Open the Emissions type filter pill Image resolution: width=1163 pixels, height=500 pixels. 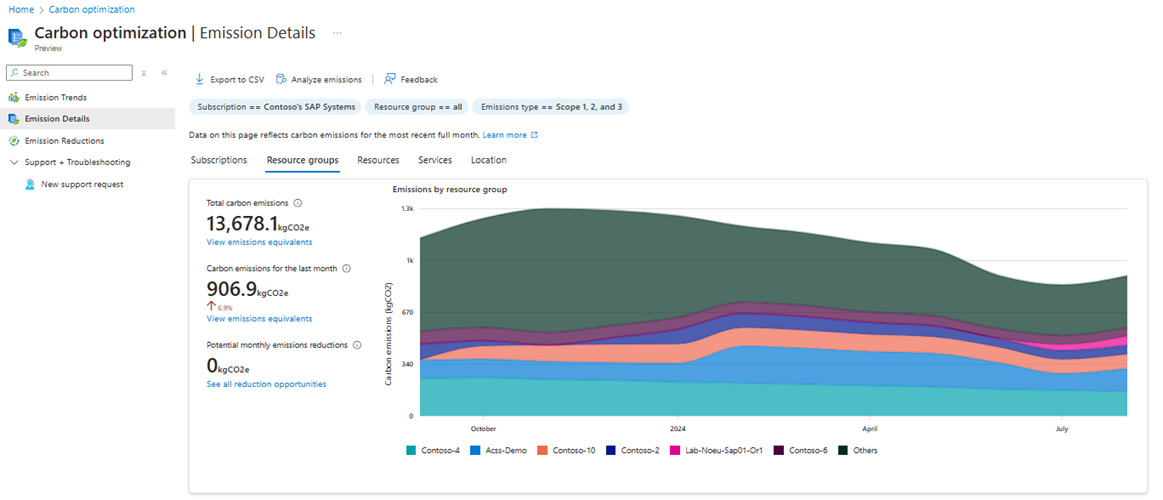(x=551, y=107)
